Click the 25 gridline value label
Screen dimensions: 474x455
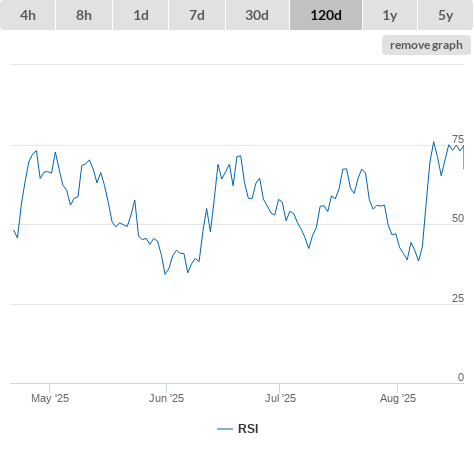[458, 298]
